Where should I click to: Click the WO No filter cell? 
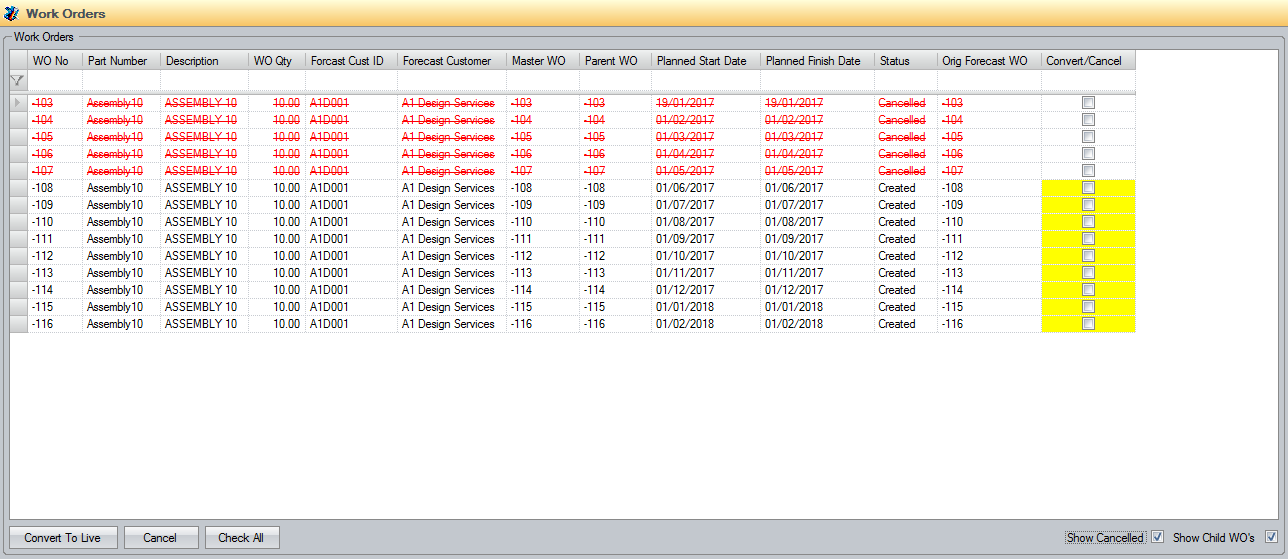55,80
